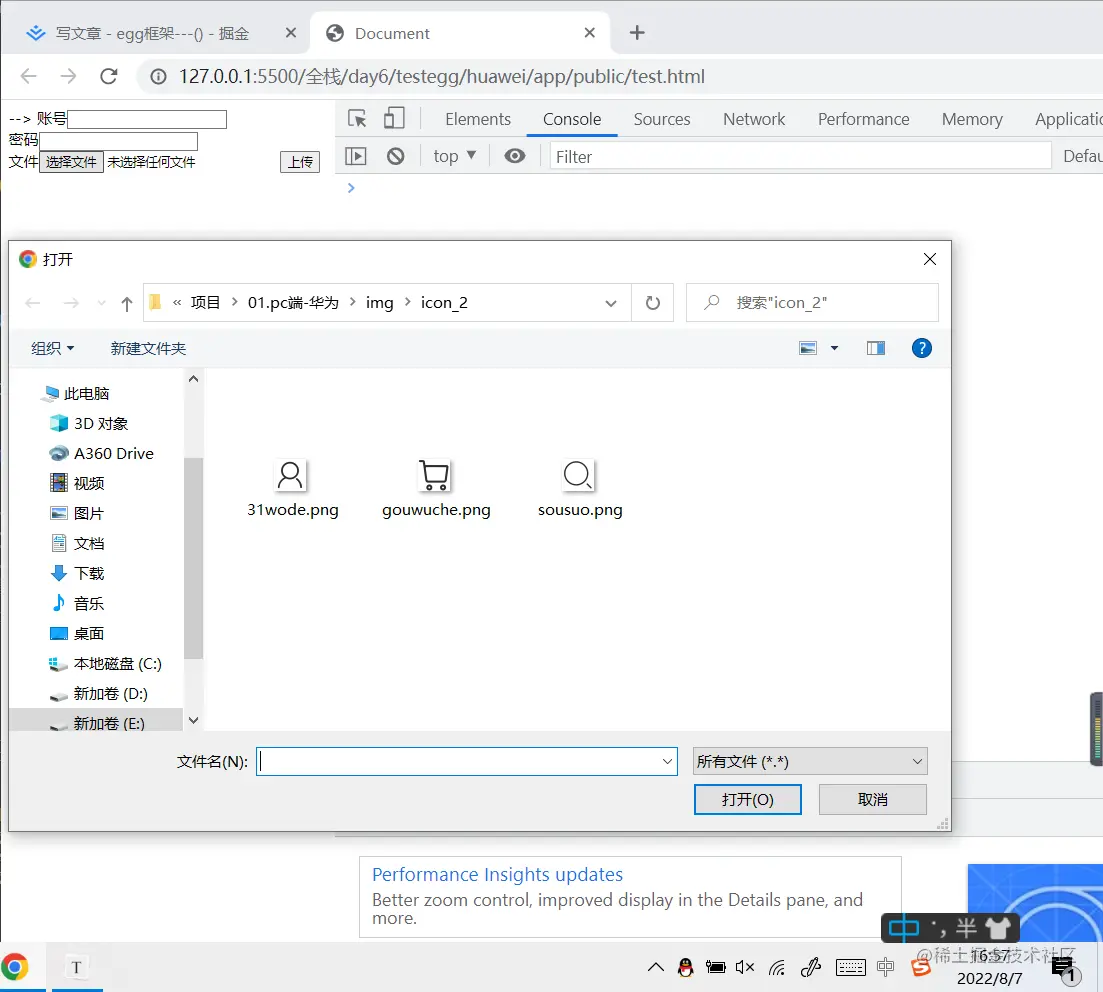Click the browser forward arrow

68,76
